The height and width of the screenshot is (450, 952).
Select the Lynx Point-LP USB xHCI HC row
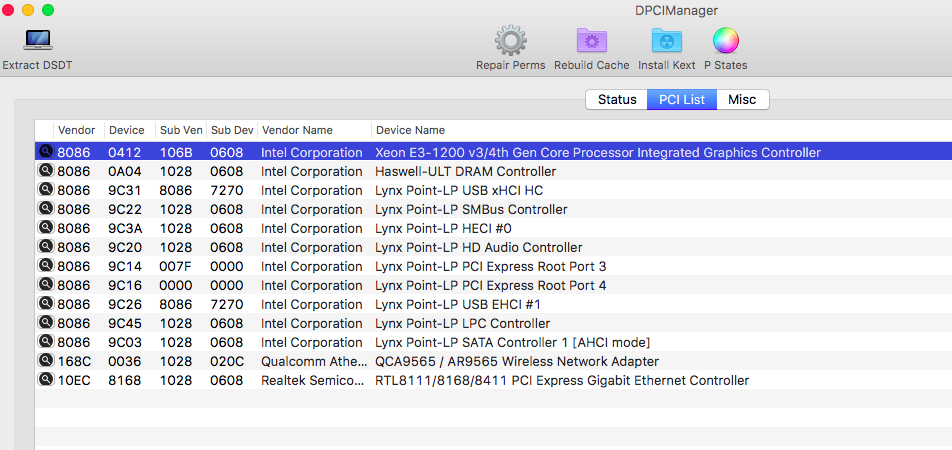[459, 191]
